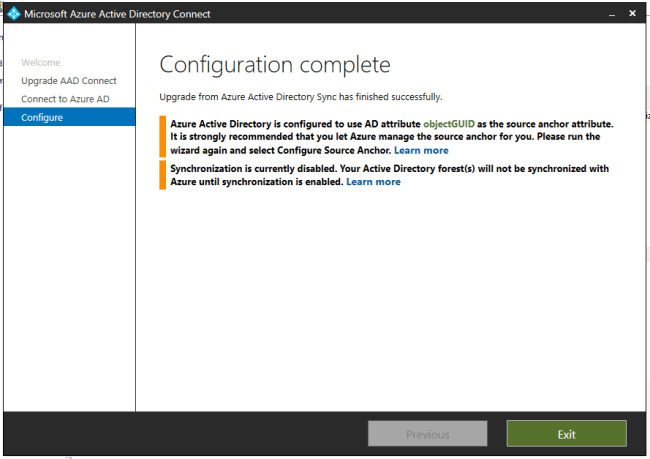The height and width of the screenshot is (459, 650).
Task: Close the Azure AD Connect window
Action: pyautogui.click(x=632, y=14)
